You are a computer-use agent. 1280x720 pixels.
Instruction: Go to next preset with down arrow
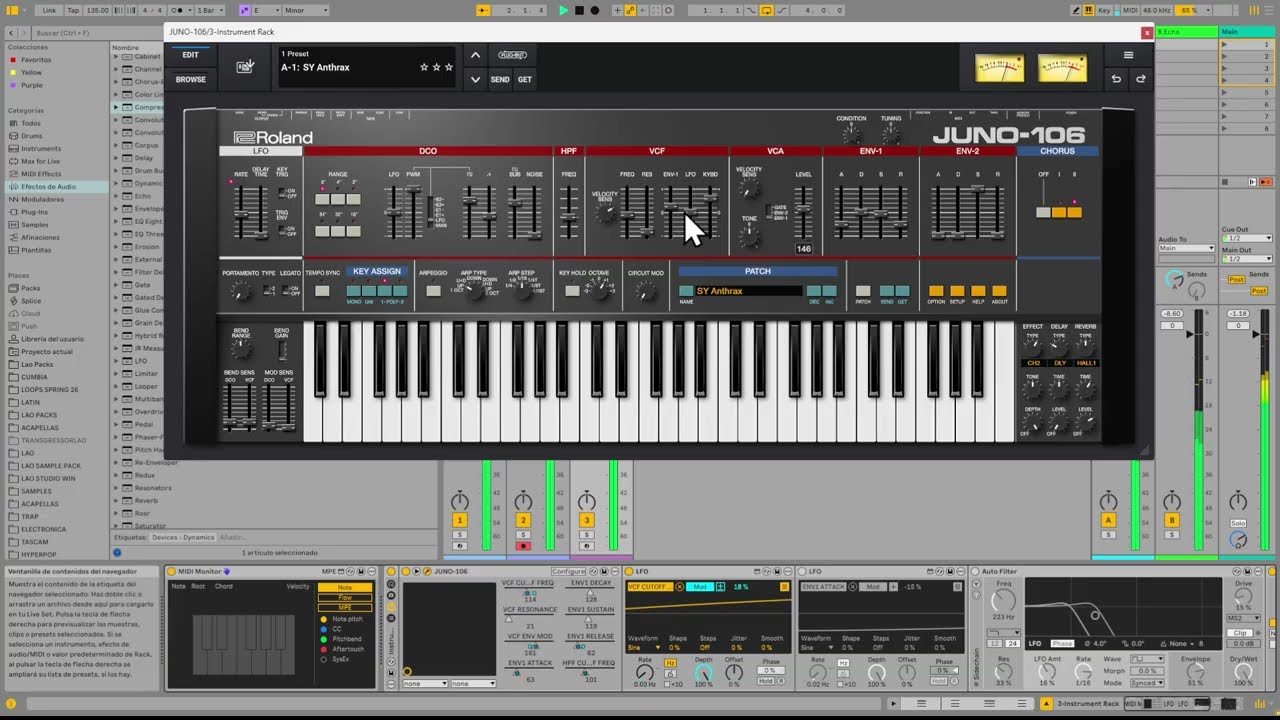475,79
